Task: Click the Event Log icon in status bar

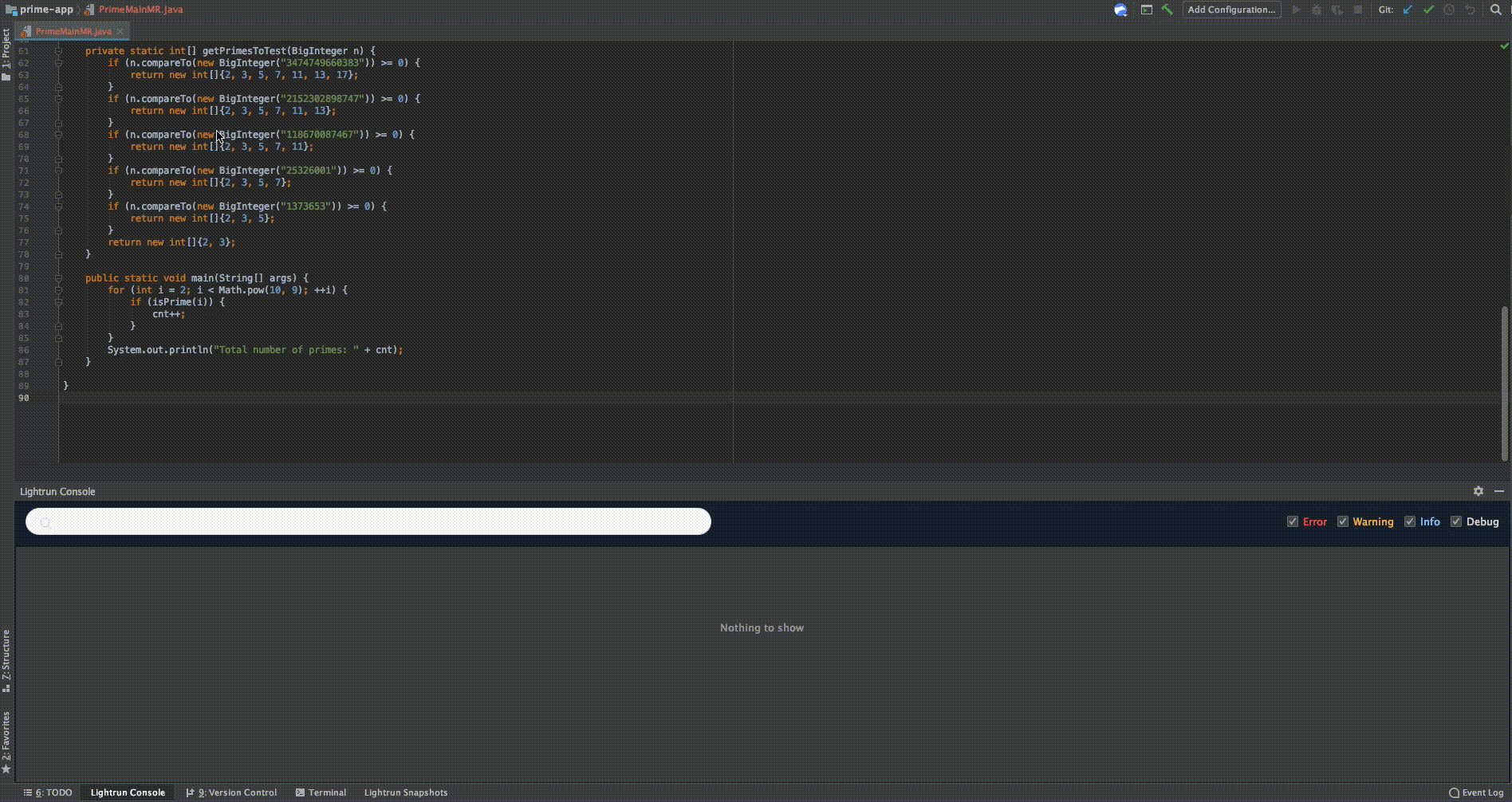Action: click(x=1456, y=792)
